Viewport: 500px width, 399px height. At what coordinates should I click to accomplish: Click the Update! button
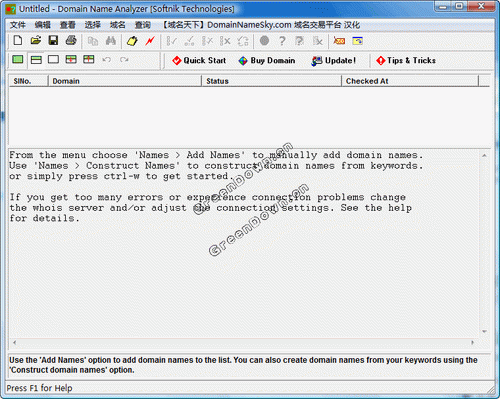pos(334,60)
